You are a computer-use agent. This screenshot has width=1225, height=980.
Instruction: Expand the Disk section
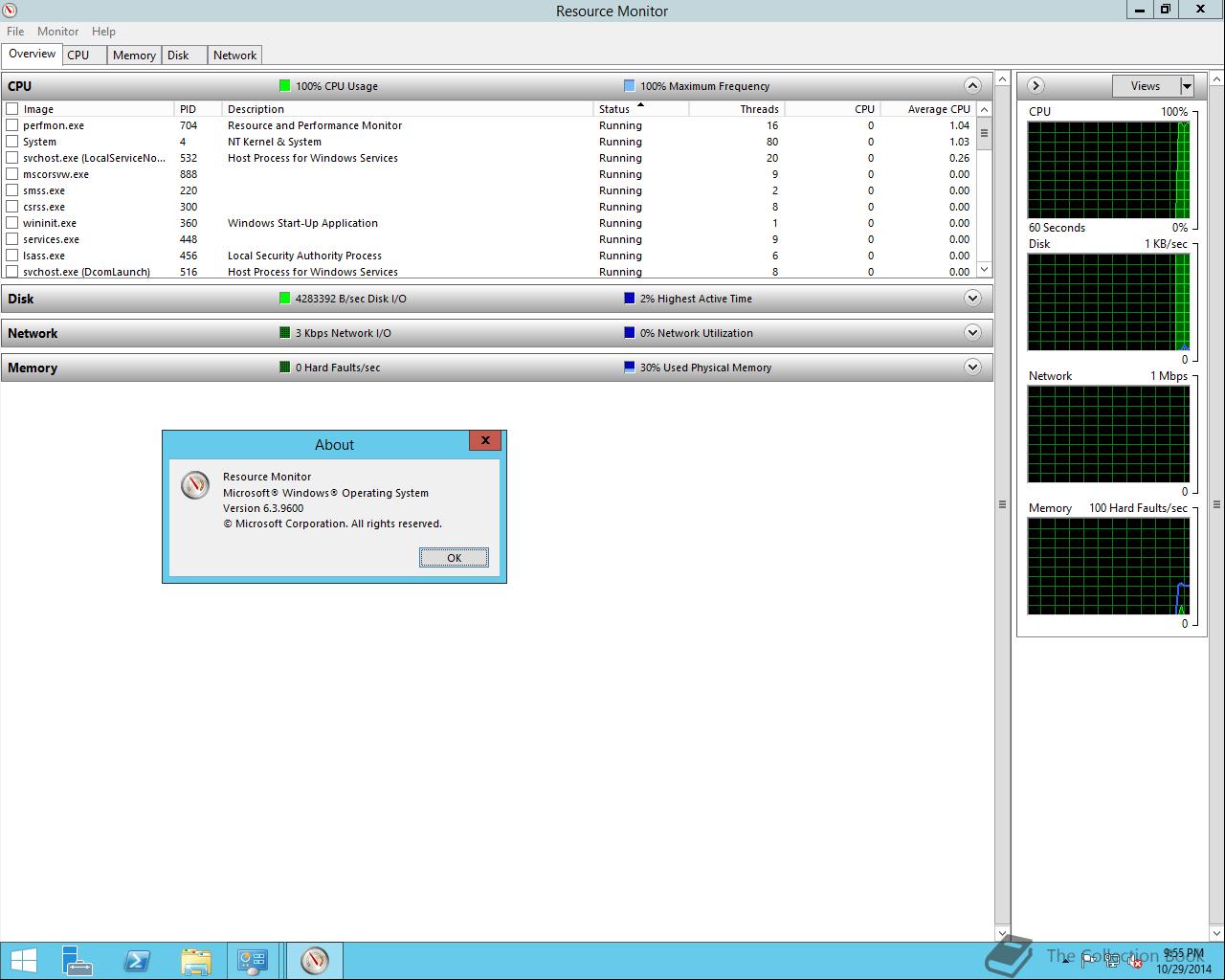pos(972,298)
